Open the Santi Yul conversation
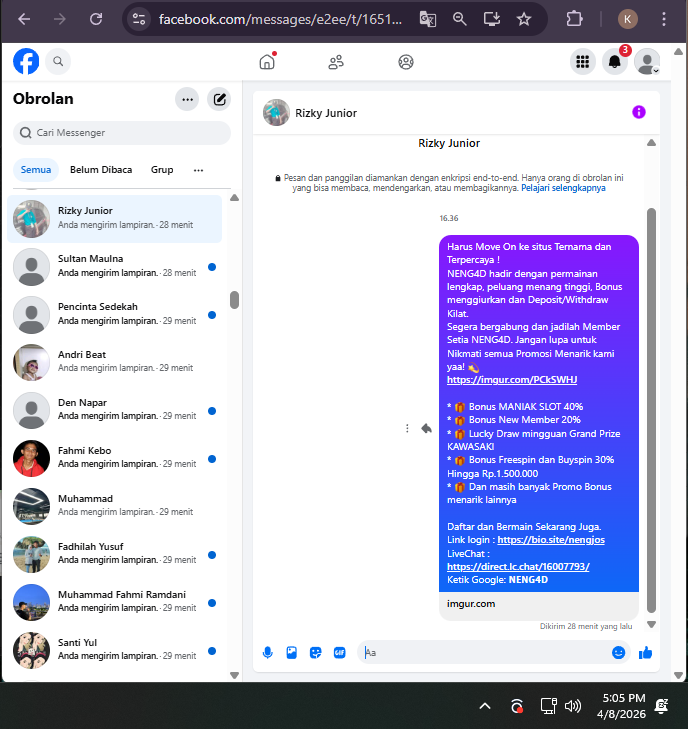 115,649
